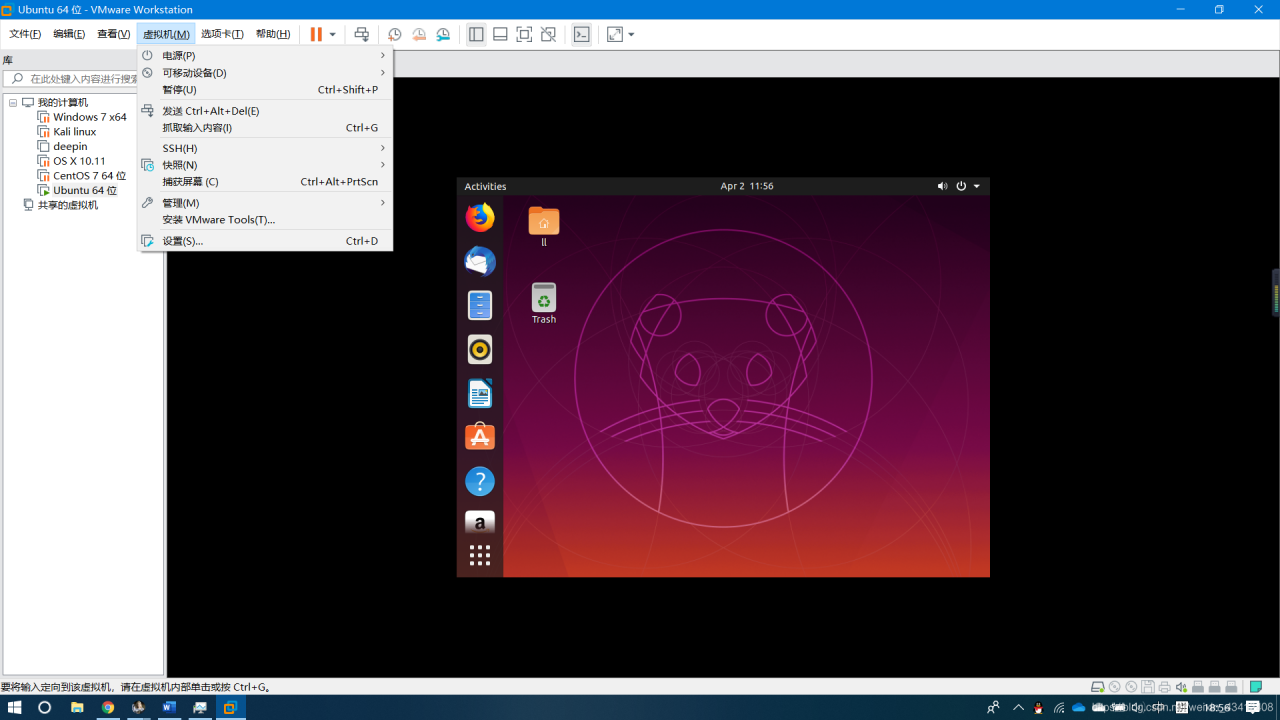Select 共享的虚拟机 in the library

(x=68, y=205)
